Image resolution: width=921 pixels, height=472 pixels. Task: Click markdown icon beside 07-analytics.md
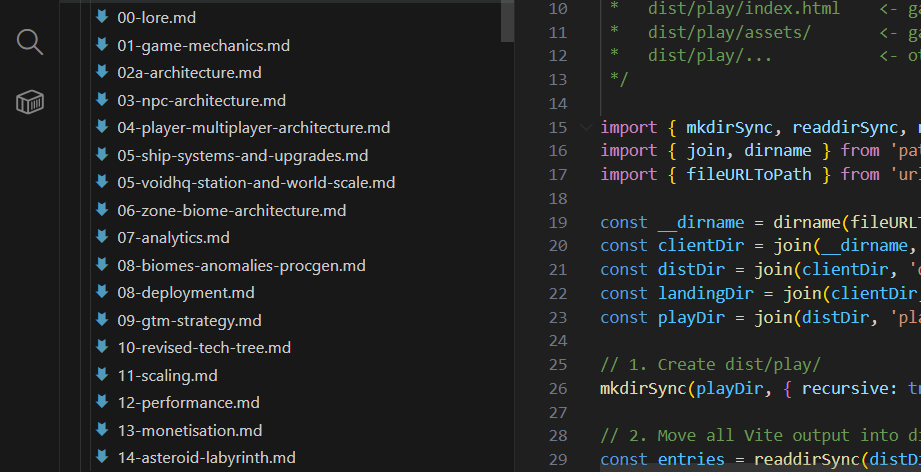101,237
